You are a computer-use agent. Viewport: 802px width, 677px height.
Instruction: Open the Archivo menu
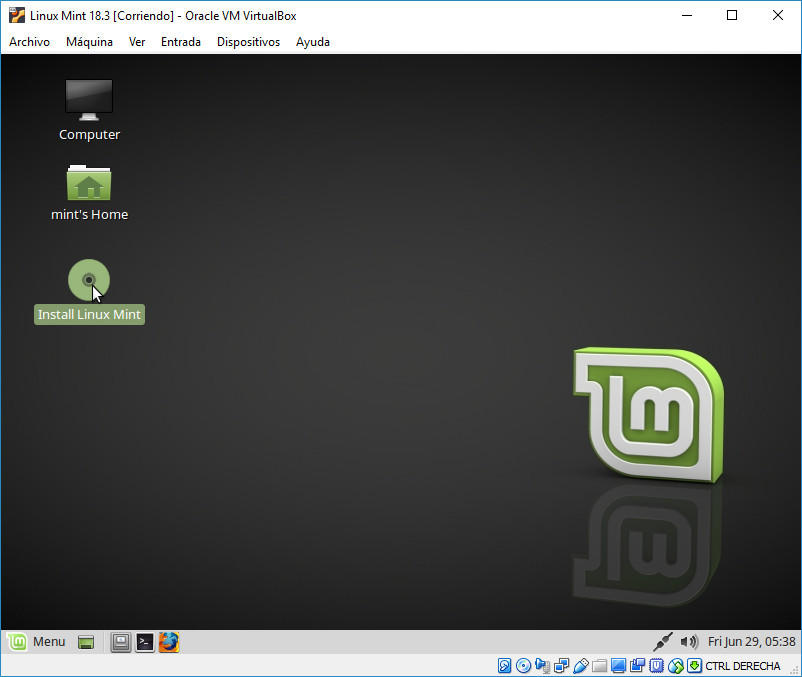pyautogui.click(x=30, y=42)
